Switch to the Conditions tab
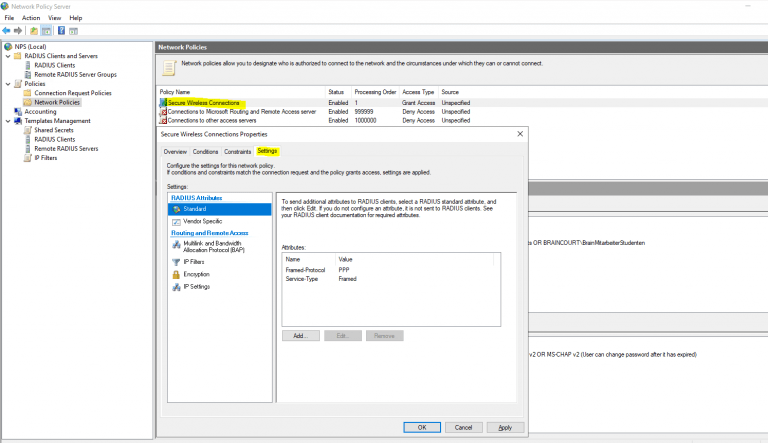The height and width of the screenshot is (443, 768). 205,152
